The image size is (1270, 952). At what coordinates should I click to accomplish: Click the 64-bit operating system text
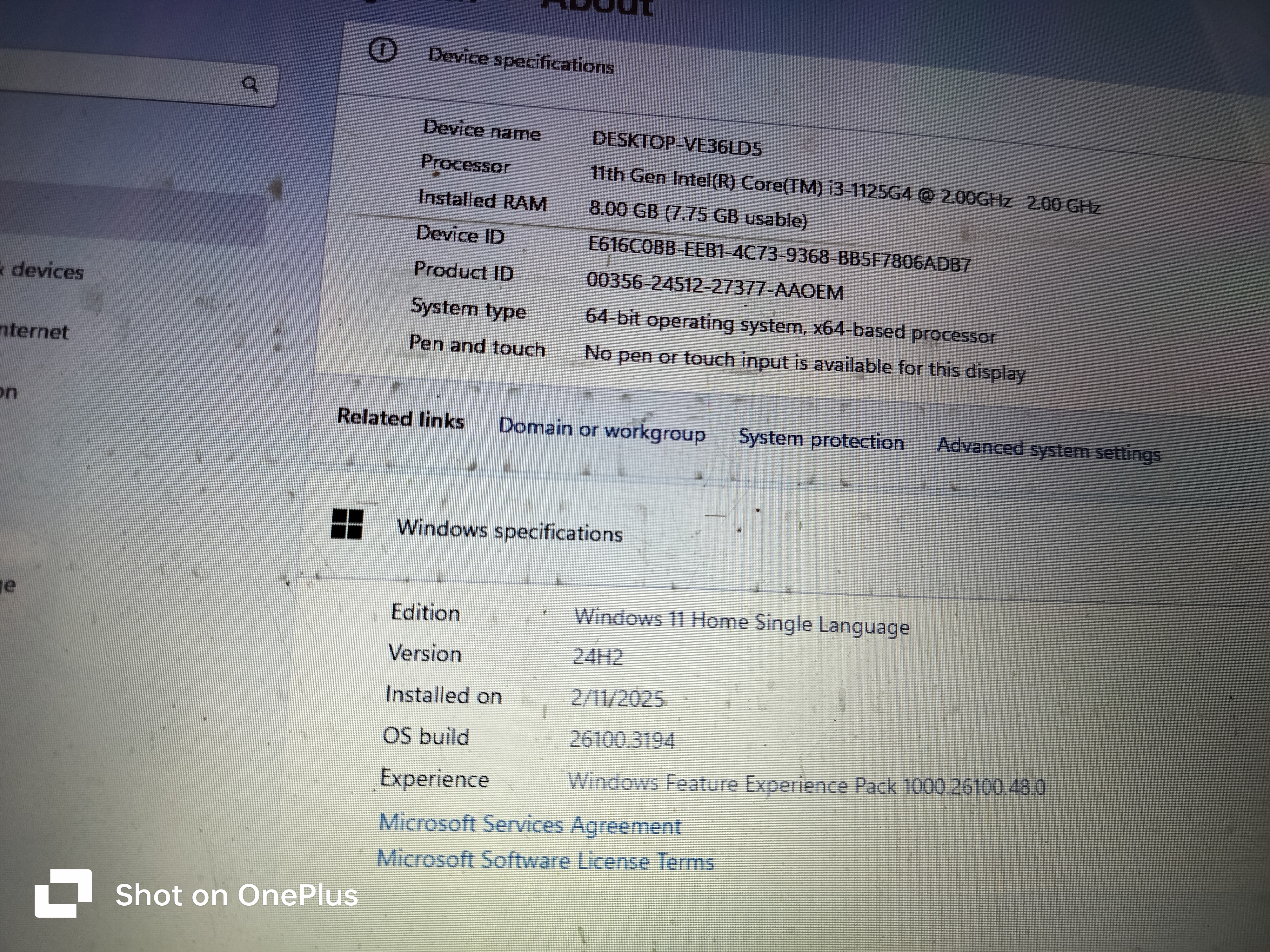point(790,327)
